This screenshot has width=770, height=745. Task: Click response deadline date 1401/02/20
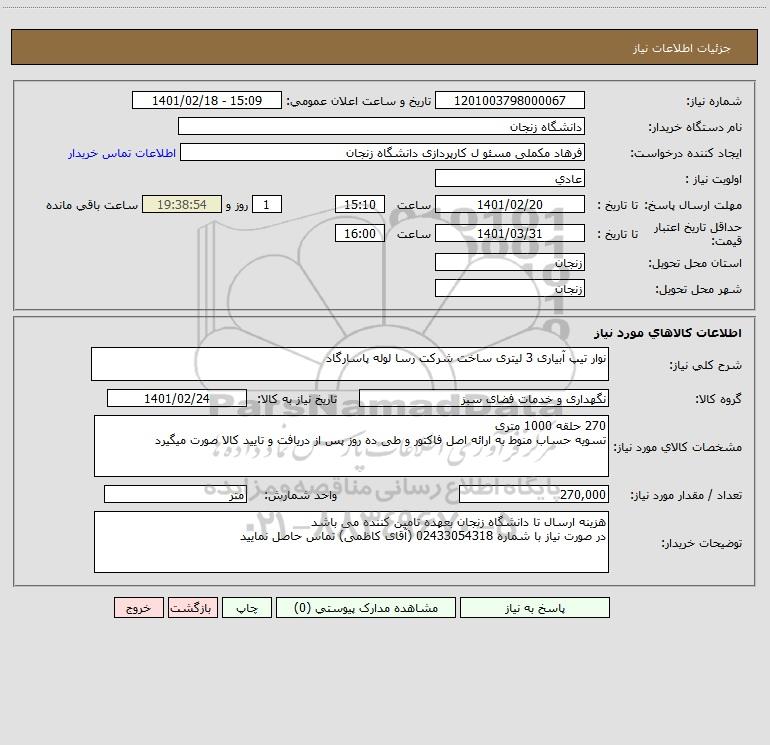tap(510, 204)
